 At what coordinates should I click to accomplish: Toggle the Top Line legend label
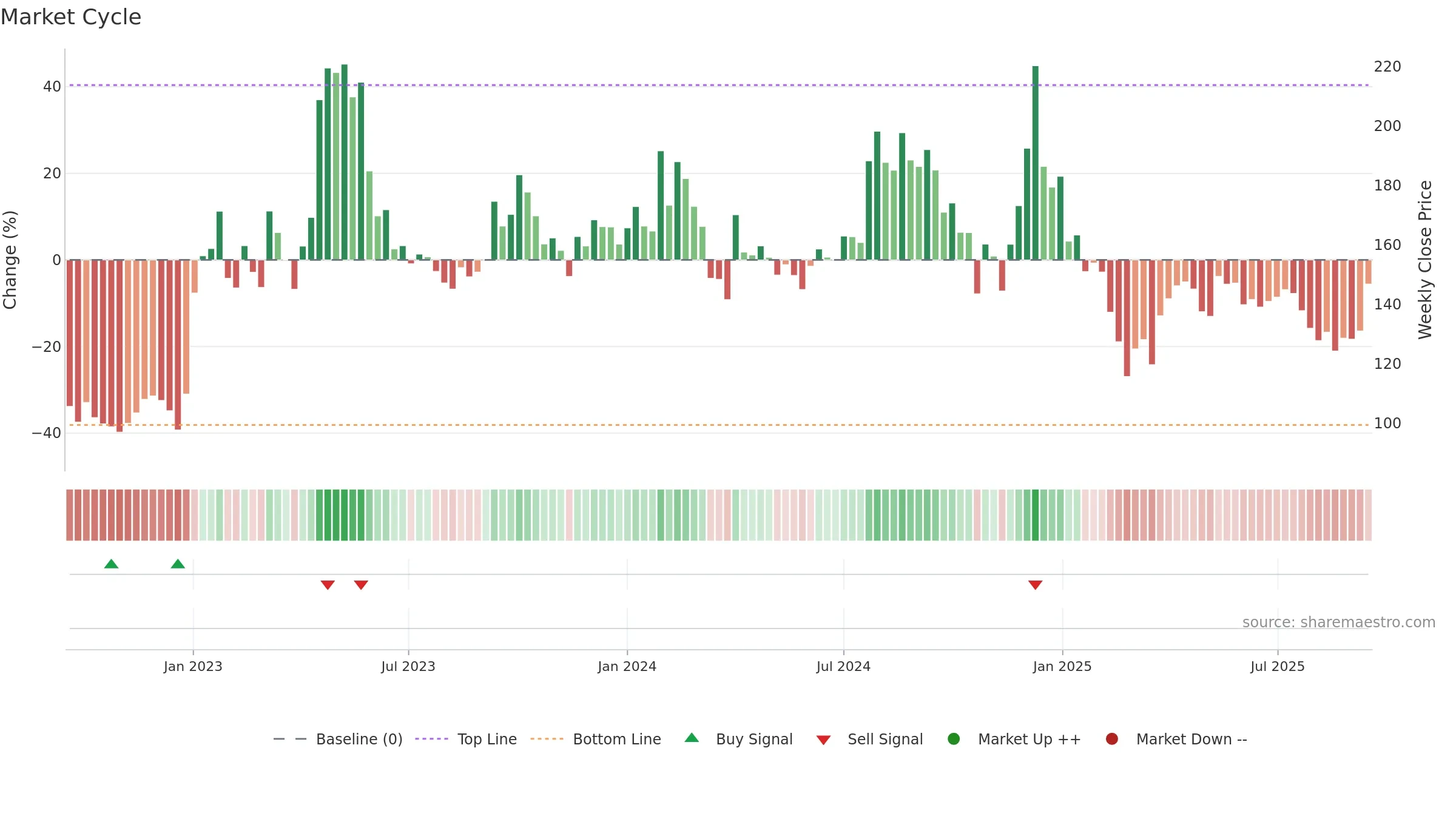pos(487,739)
